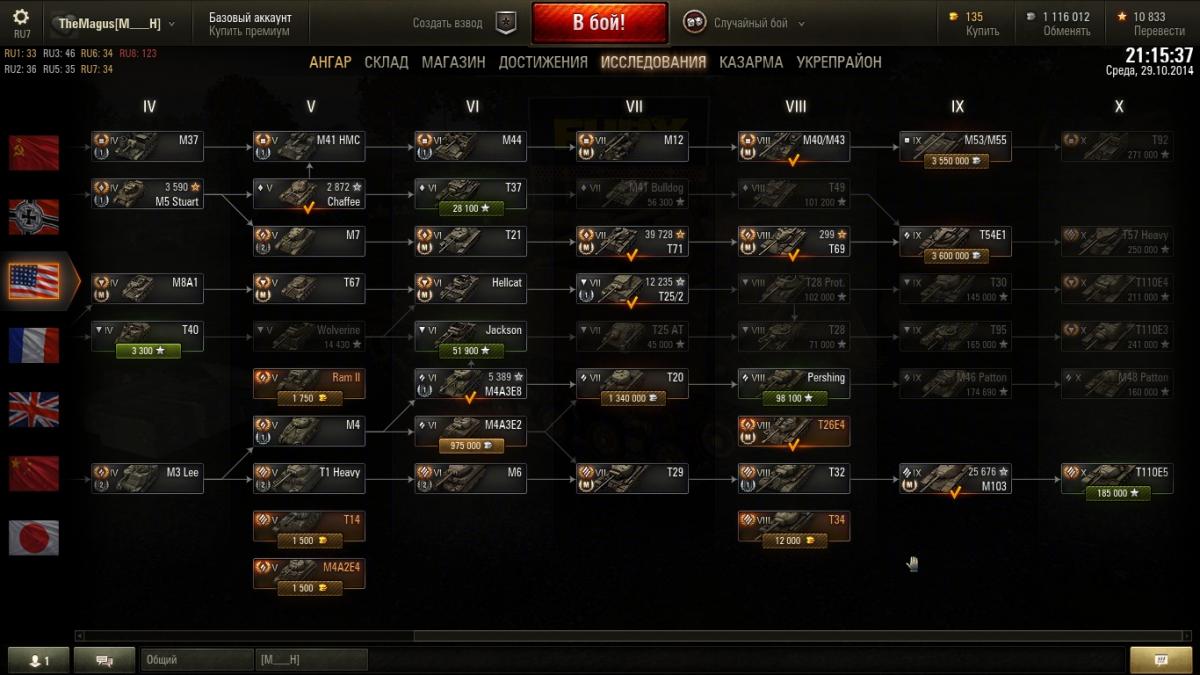Click Купить премиум link
The width and height of the screenshot is (1200, 675).
click(x=249, y=31)
